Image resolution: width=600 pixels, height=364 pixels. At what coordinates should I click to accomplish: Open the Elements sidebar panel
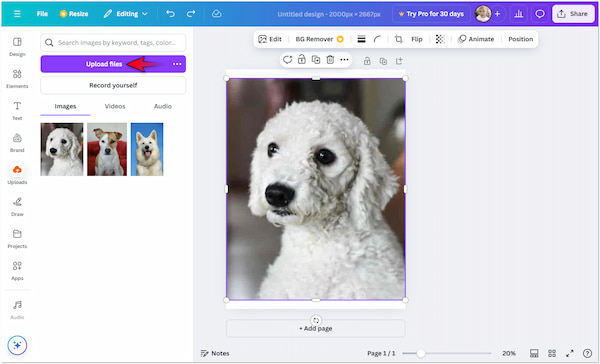[17, 79]
